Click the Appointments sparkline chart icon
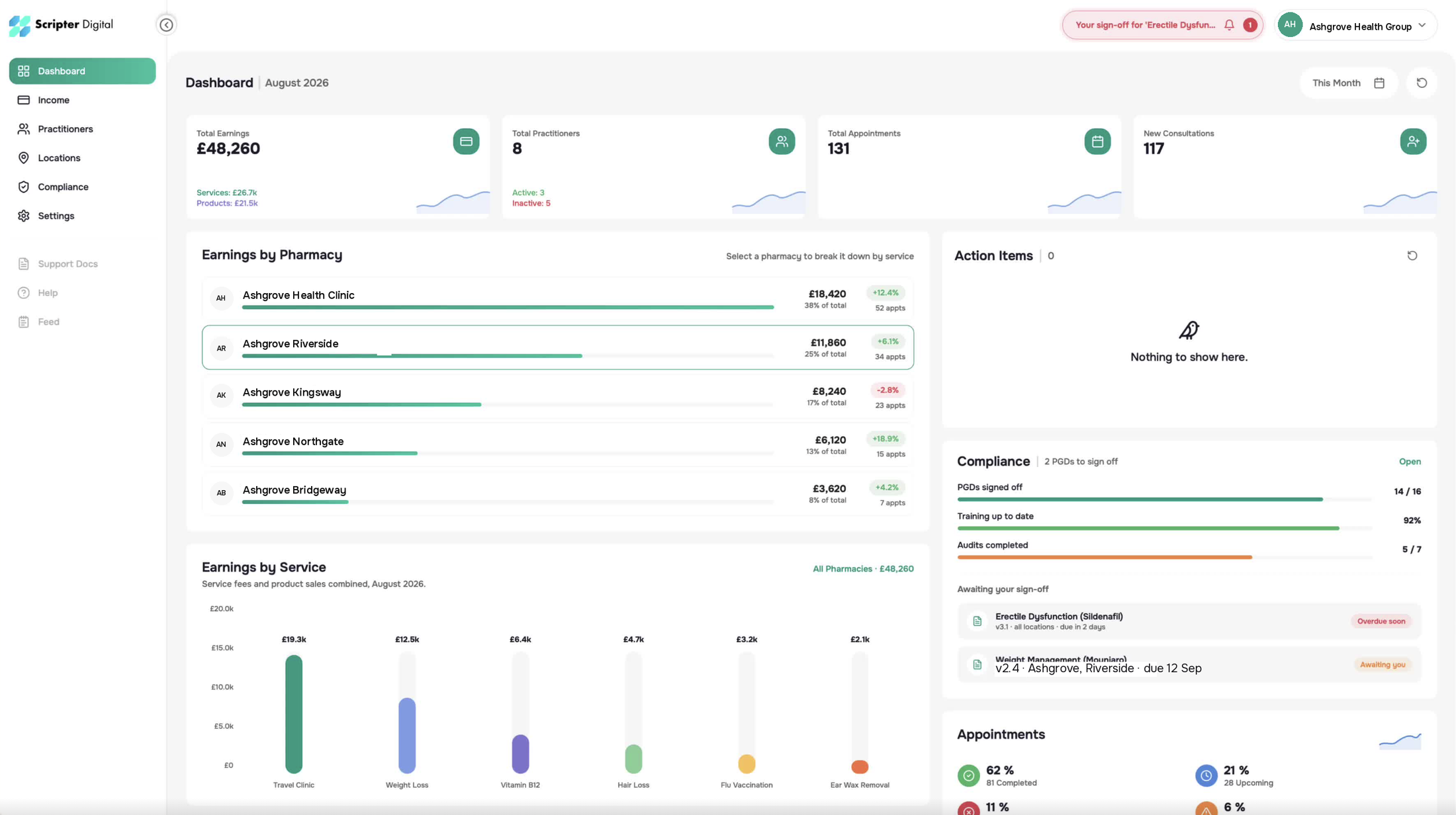This screenshot has height=815, width=1456. (1400, 741)
